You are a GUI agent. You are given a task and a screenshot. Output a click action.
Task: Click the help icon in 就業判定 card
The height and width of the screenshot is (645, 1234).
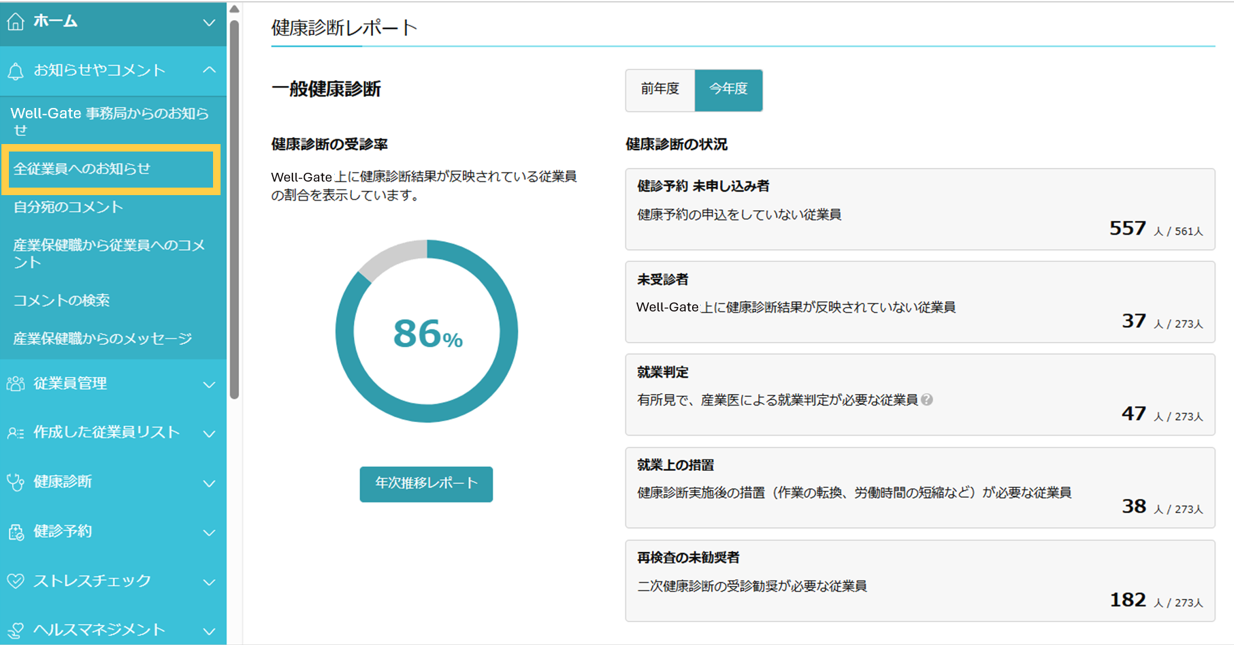point(927,400)
